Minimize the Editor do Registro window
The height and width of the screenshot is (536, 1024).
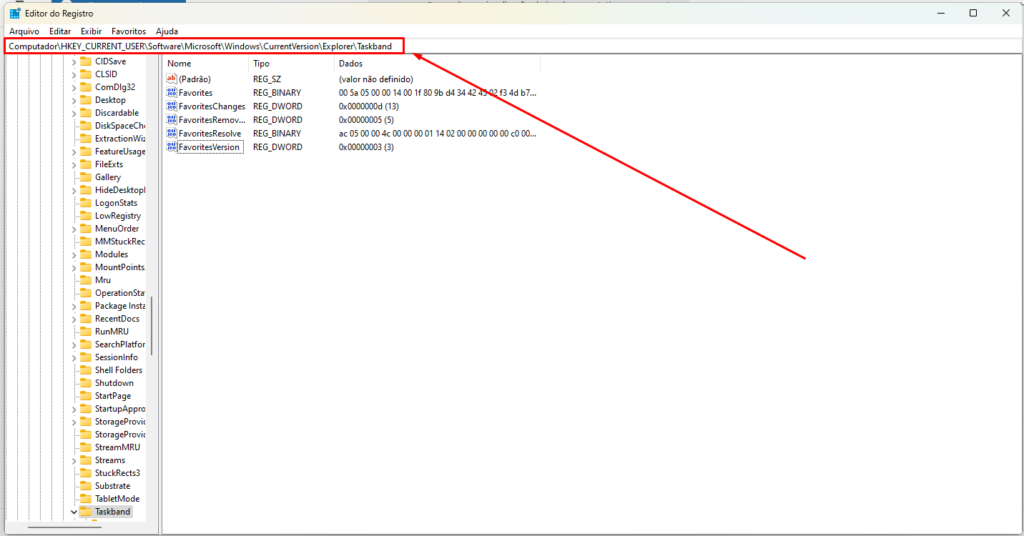click(x=941, y=13)
